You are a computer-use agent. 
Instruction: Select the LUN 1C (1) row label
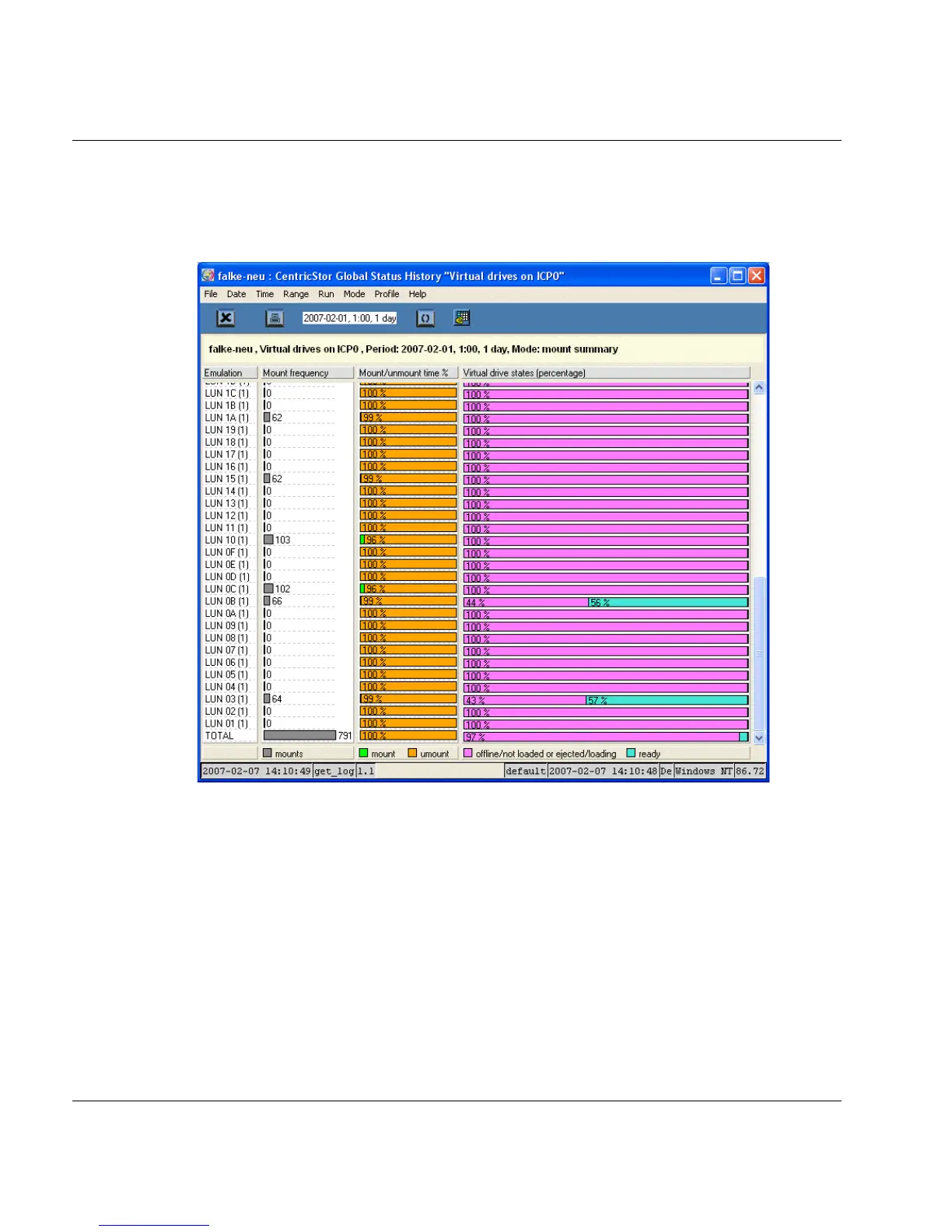(226, 394)
